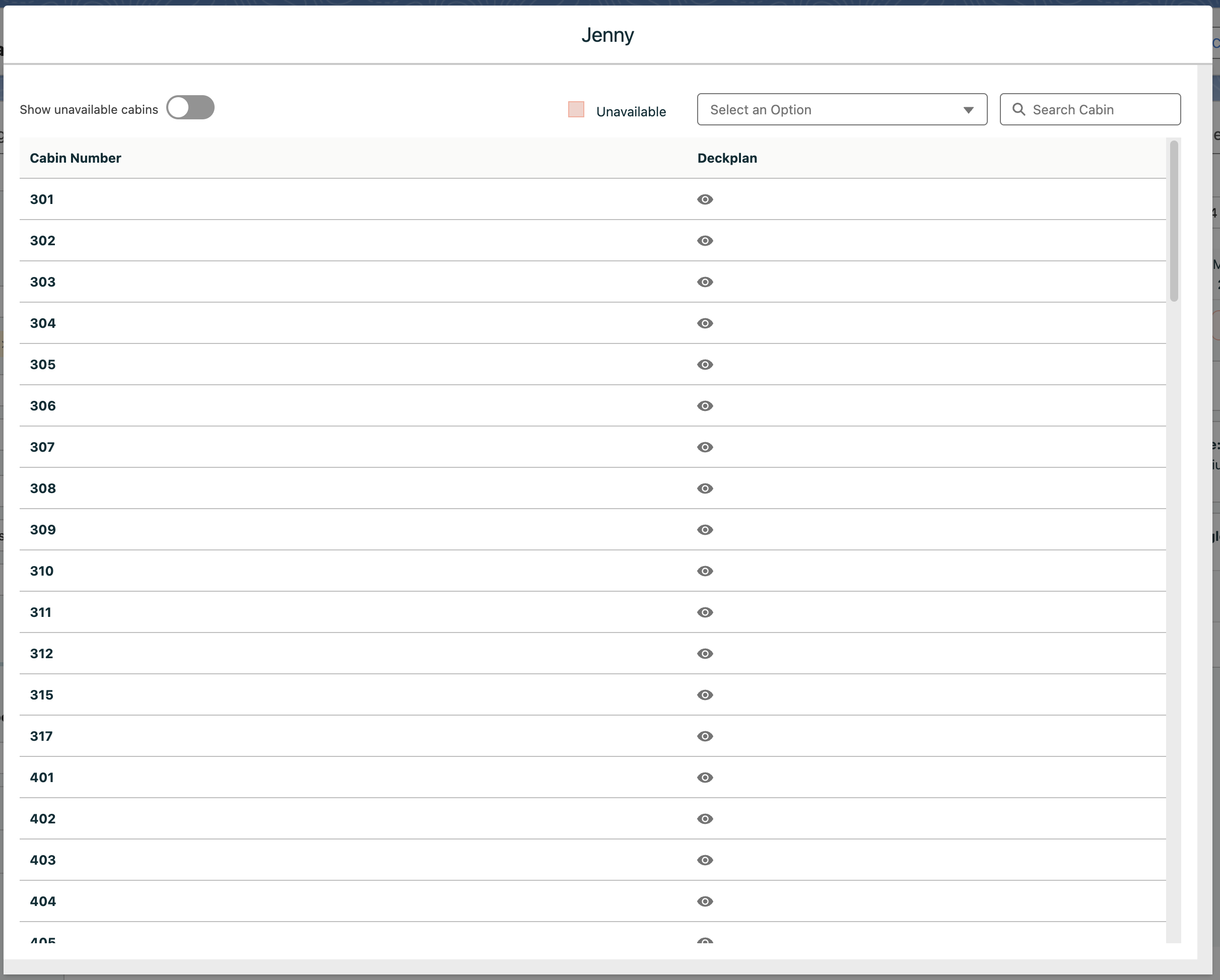
Task: Click the search magnifier icon
Action: [x=1019, y=109]
